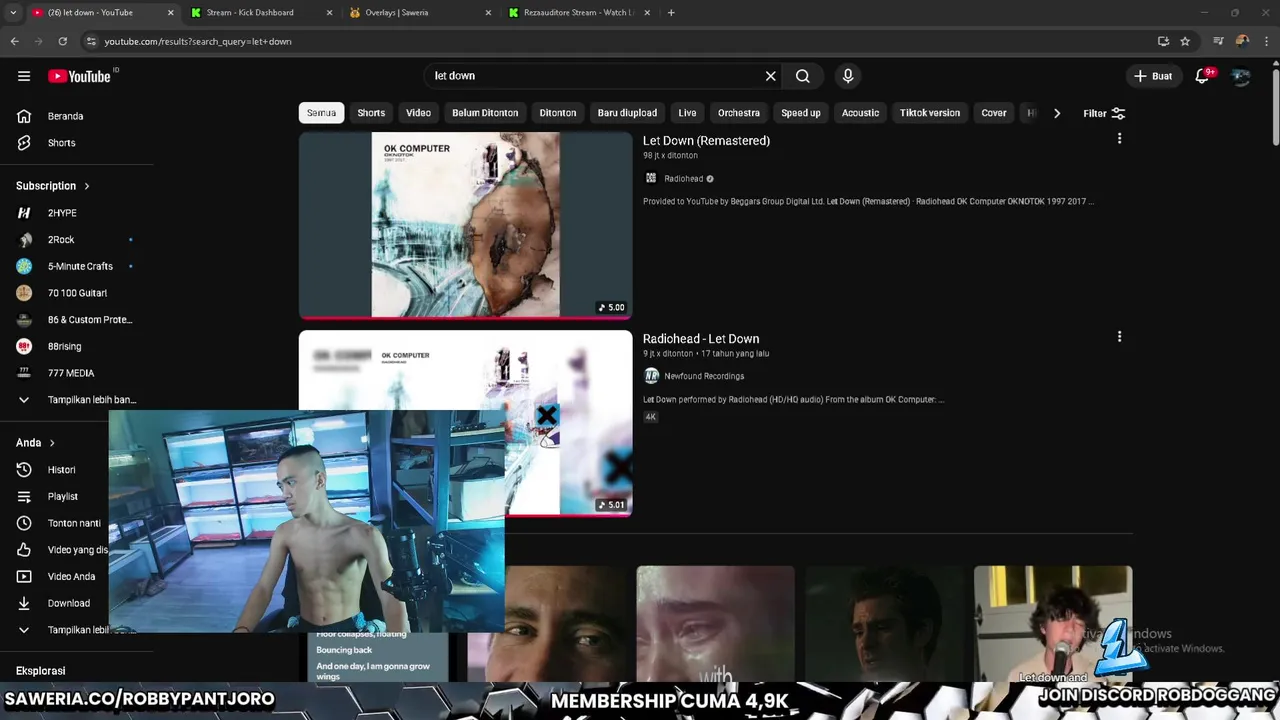Select the Shorts filter chip
1280x720 pixels.
tap(371, 113)
